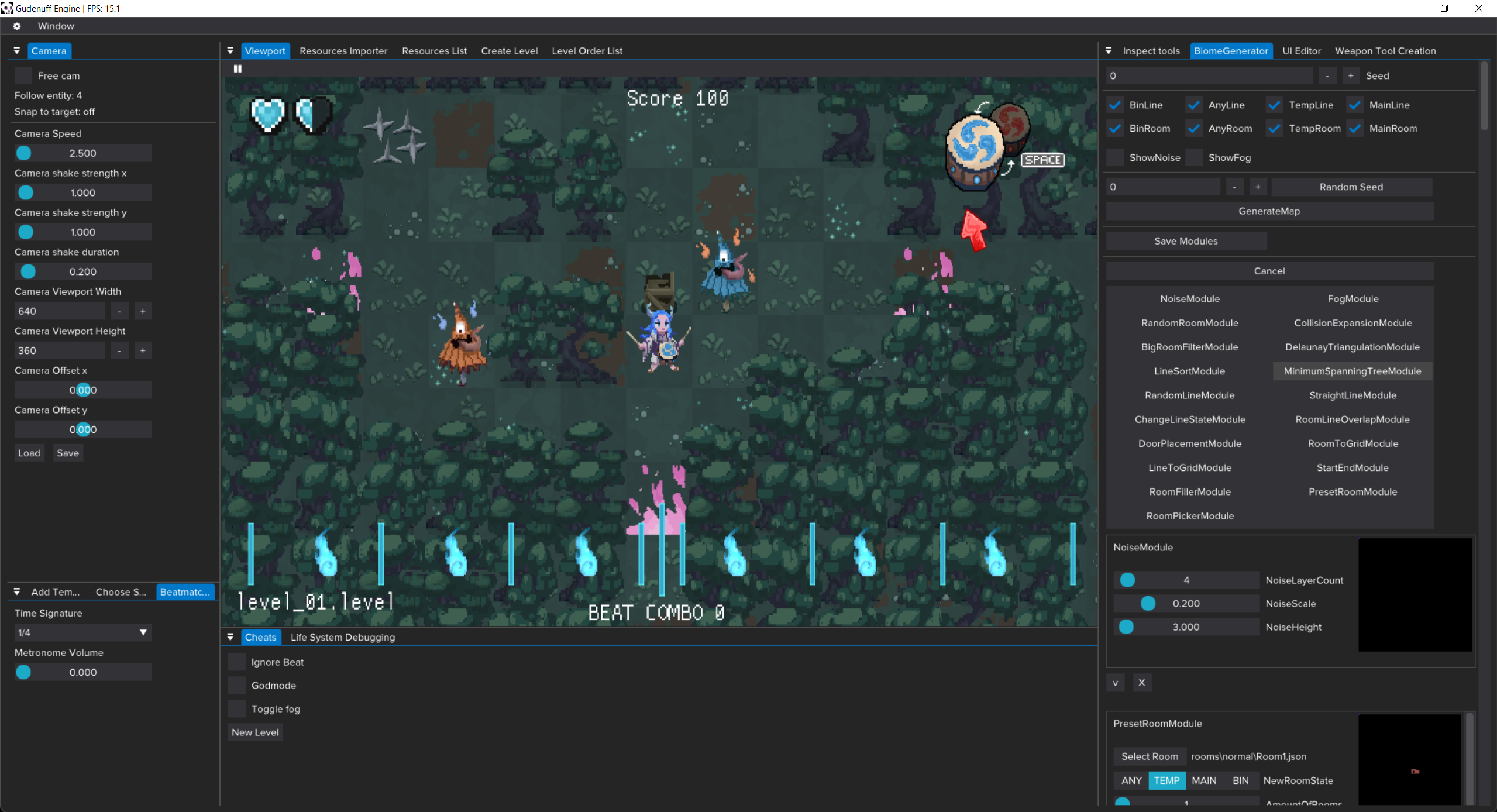The width and height of the screenshot is (1497, 812).
Task: Uncheck the BinLine checkbox
Action: click(x=1115, y=105)
